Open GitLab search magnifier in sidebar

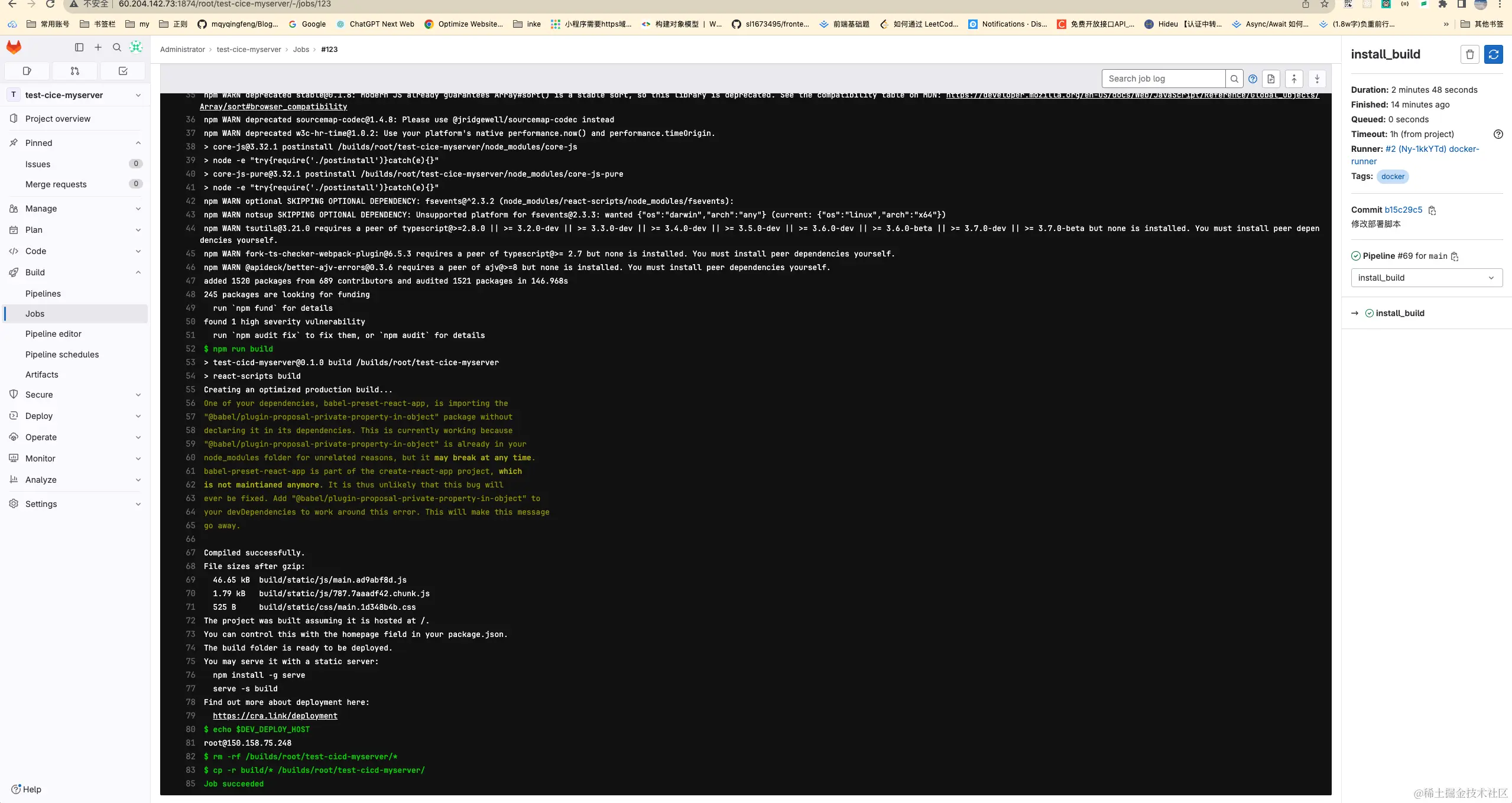point(117,47)
